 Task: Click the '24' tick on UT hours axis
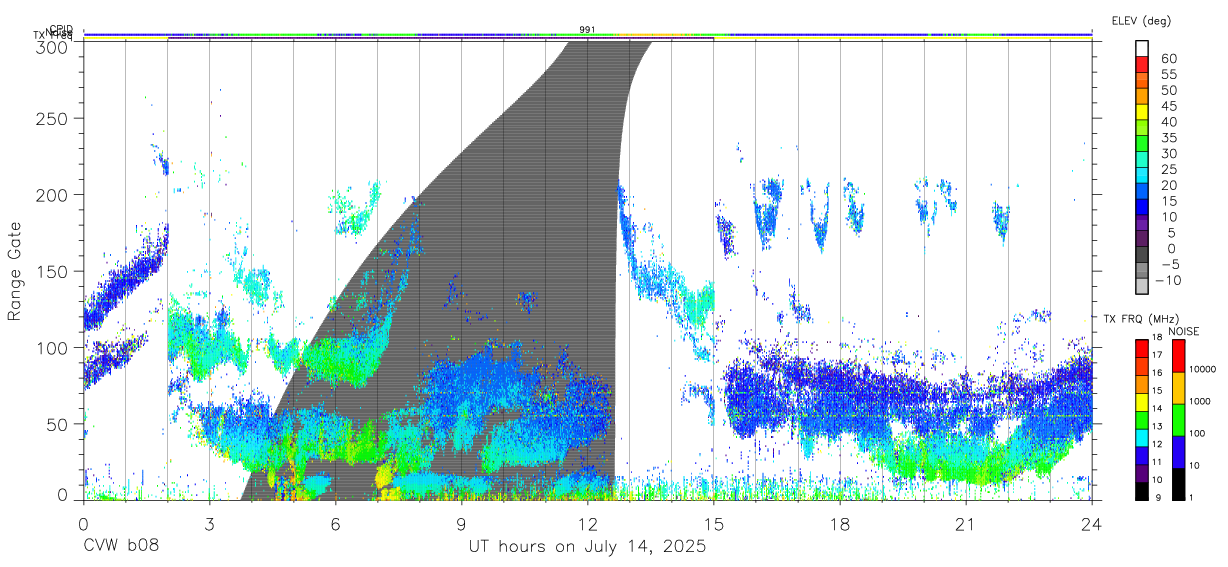point(1092,525)
